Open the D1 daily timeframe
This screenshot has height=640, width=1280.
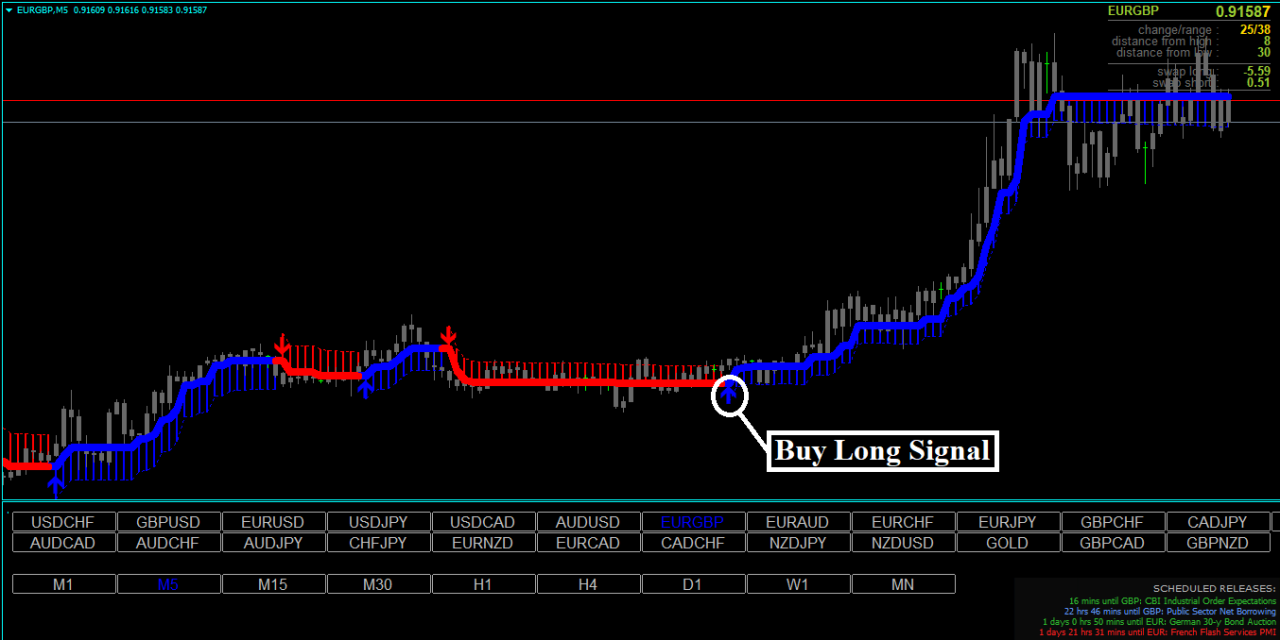coord(694,584)
